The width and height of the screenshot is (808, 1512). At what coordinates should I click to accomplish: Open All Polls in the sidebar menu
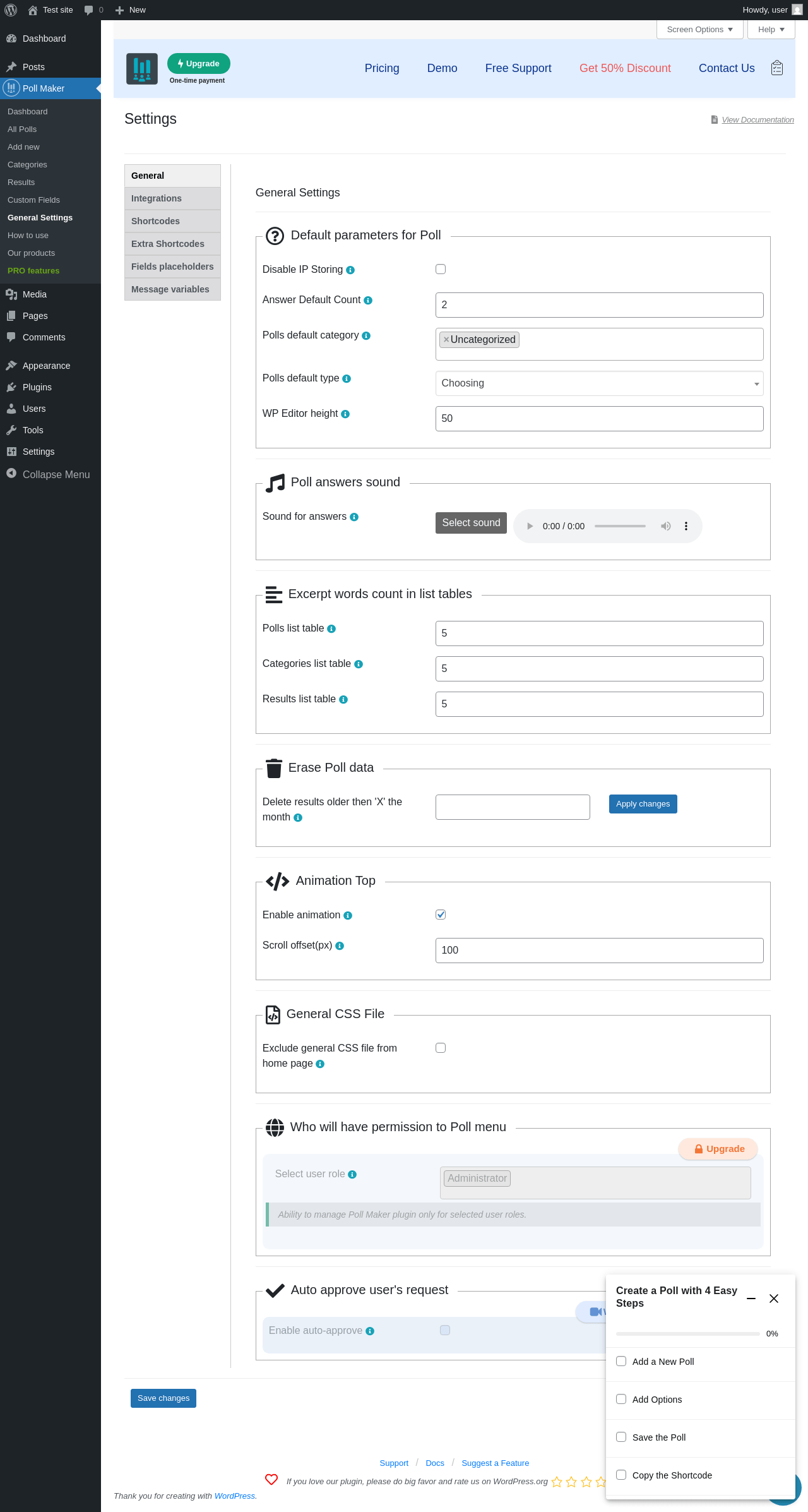coord(22,129)
